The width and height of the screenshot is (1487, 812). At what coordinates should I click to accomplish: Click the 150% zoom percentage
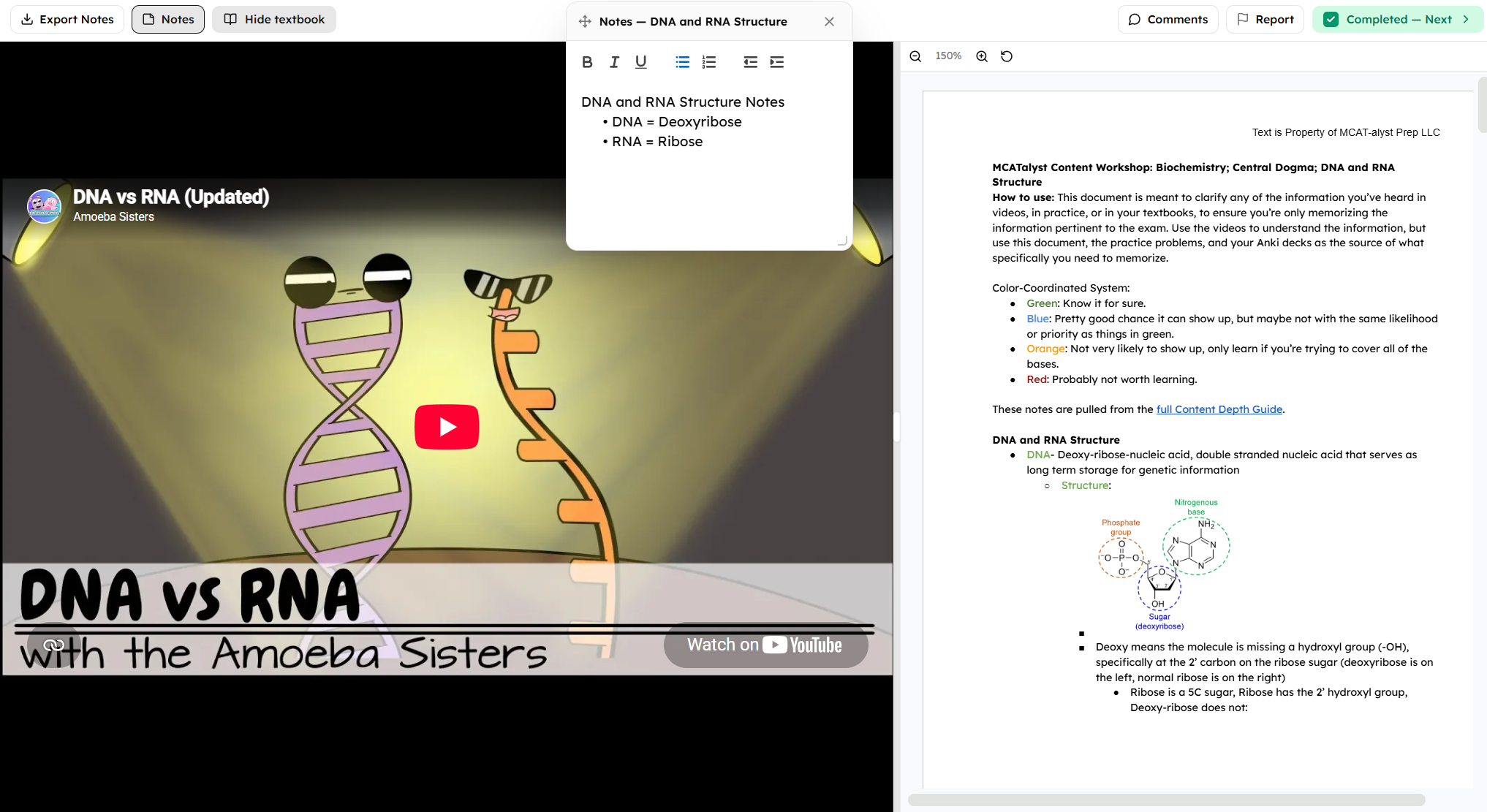(x=948, y=56)
